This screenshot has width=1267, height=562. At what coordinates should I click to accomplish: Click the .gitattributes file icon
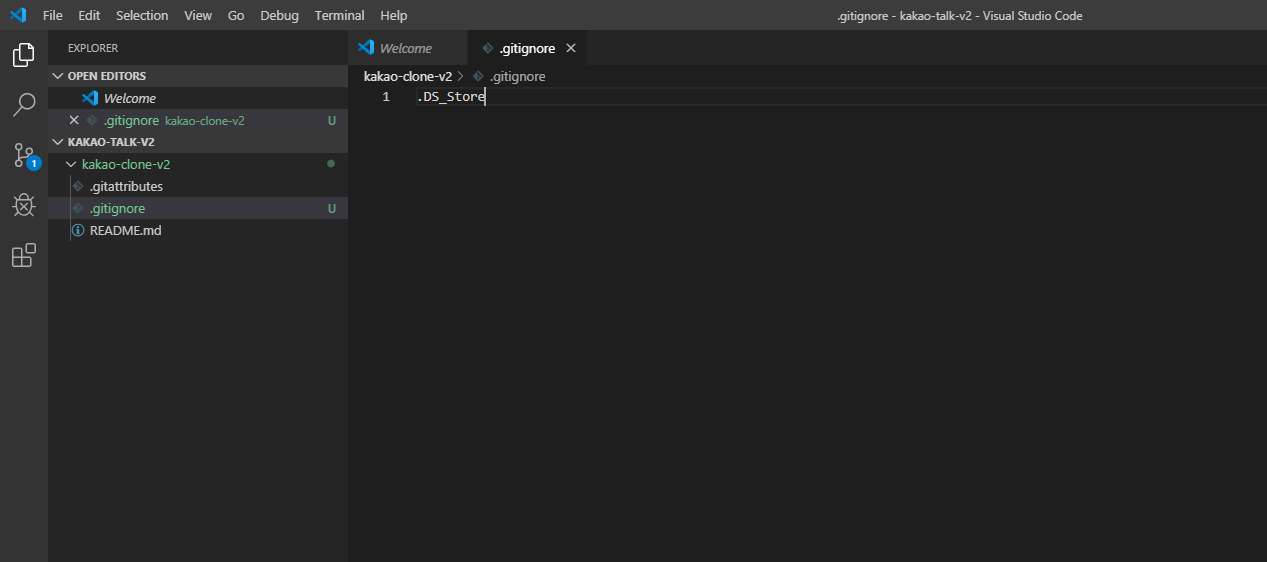click(78, 186)
